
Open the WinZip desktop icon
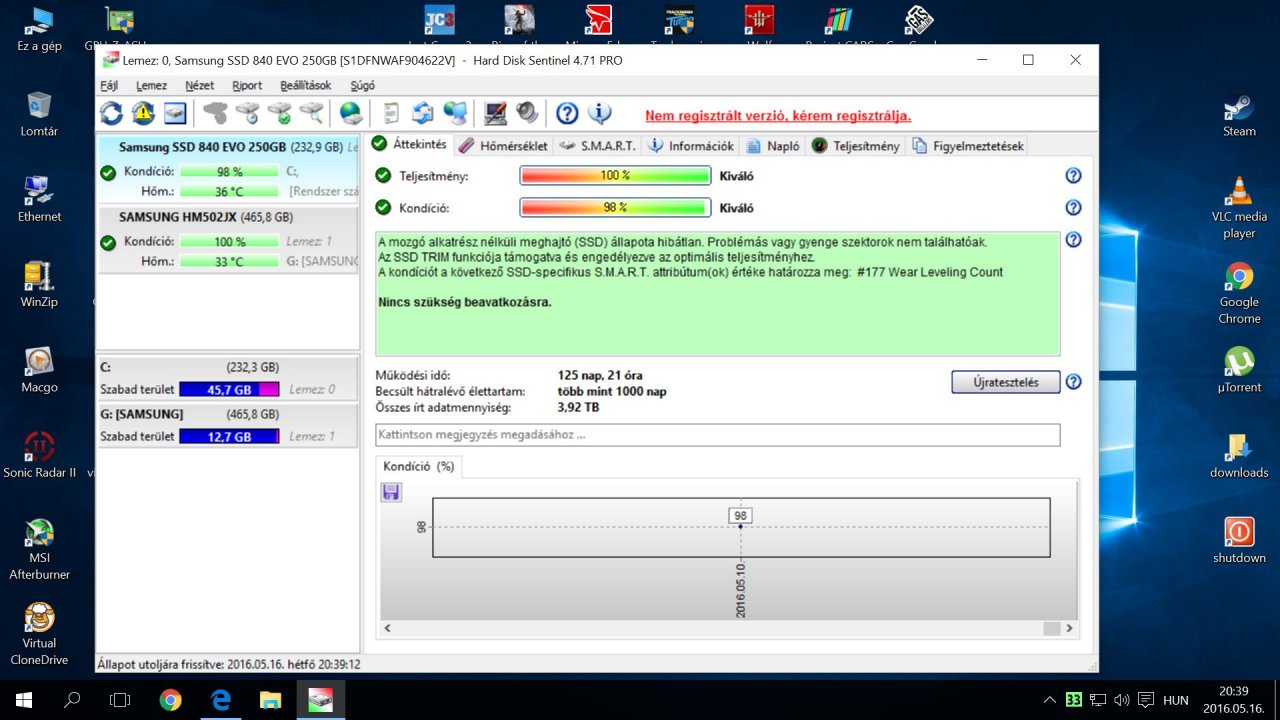40,285
